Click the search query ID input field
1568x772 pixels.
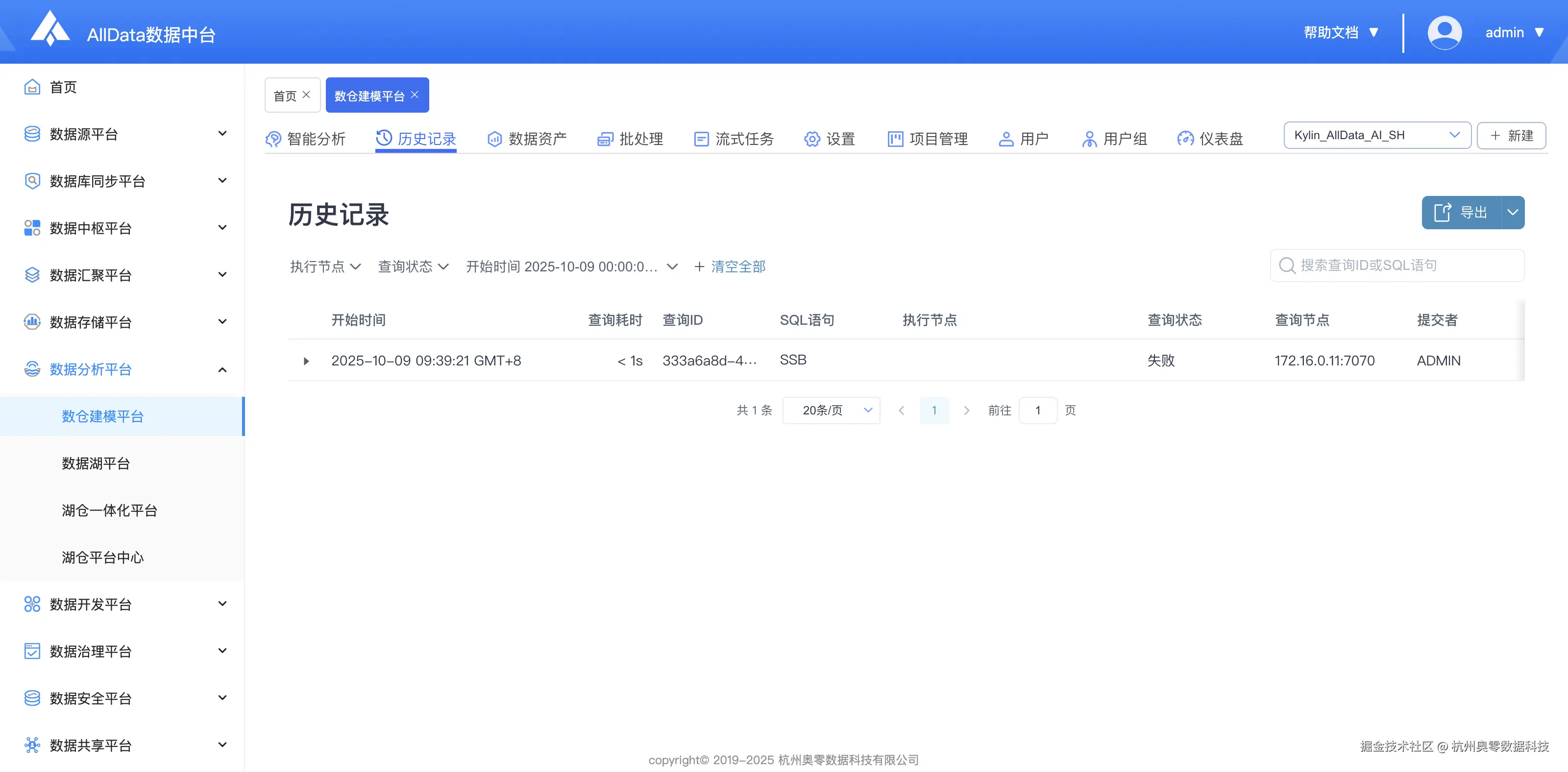click(1397, 265)
